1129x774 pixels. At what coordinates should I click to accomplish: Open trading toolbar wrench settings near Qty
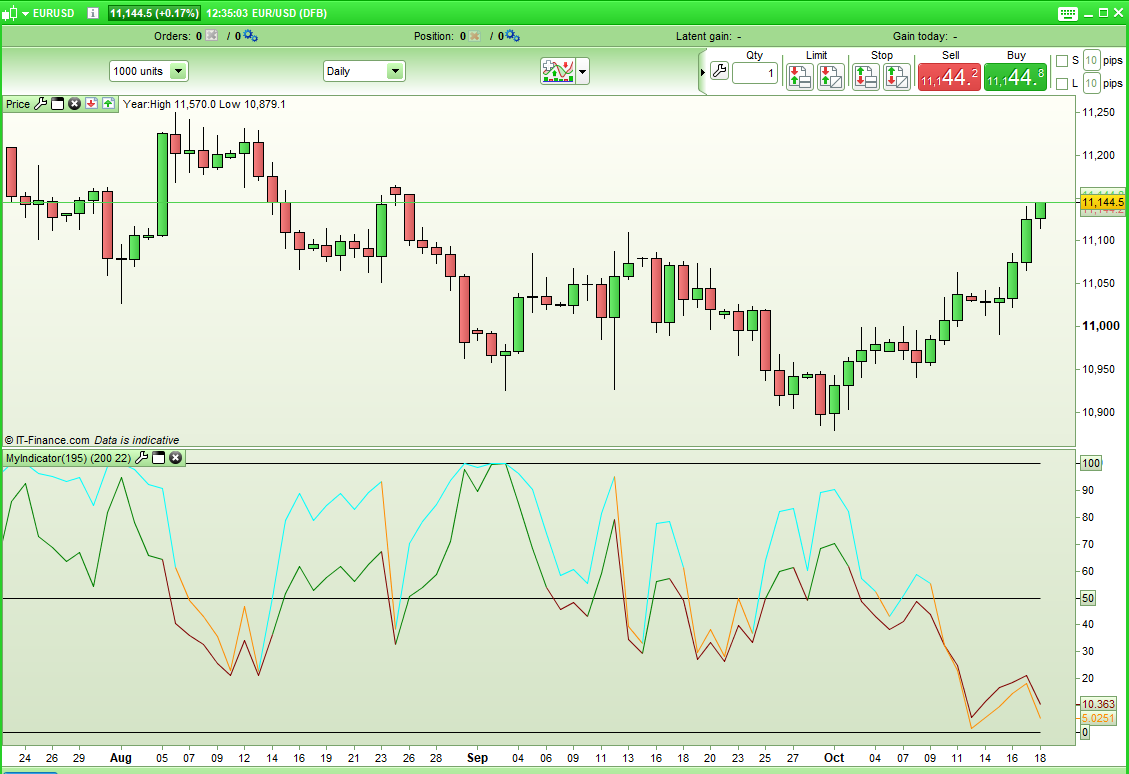(719, 71)
